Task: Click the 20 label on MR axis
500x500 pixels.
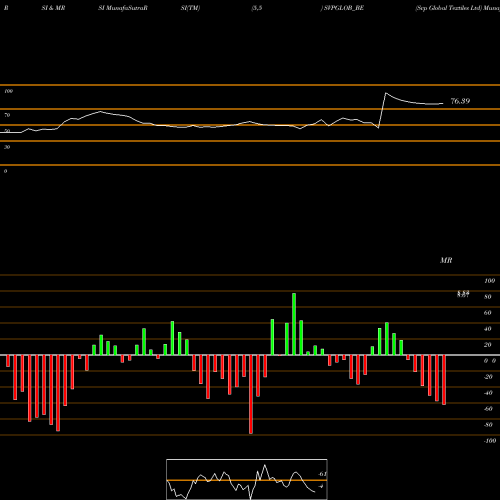Action: [x=488, y=345]
